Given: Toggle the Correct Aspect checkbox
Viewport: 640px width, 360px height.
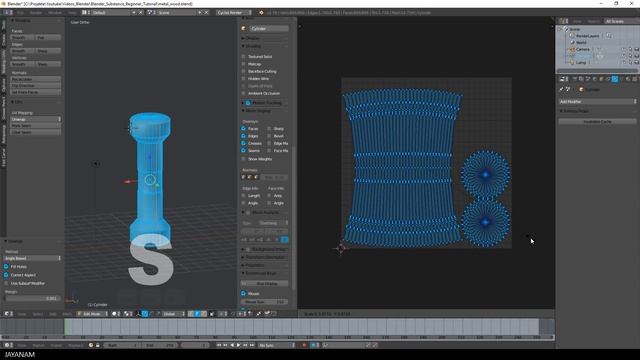Looking at the screenshot, I should pos(6,275).
